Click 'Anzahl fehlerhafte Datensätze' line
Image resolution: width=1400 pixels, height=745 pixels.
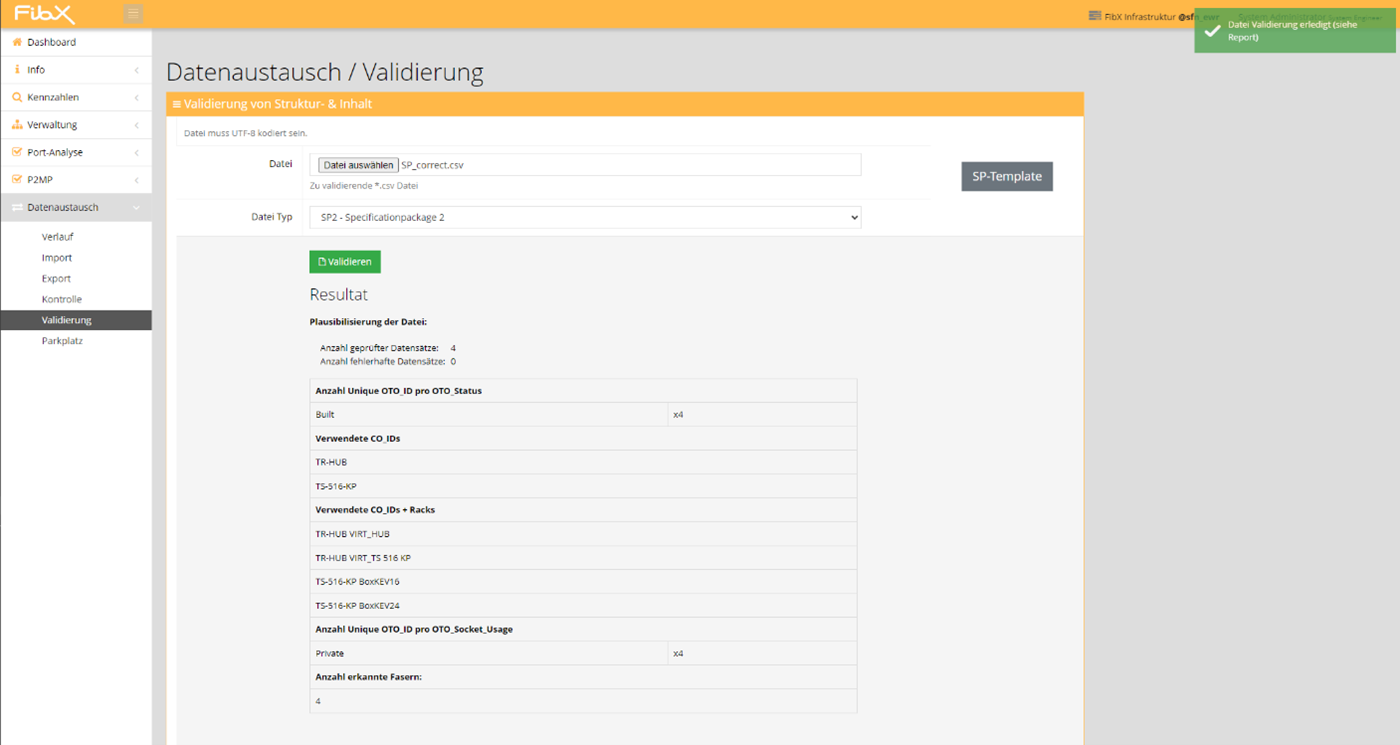click(x=388, y=361)
